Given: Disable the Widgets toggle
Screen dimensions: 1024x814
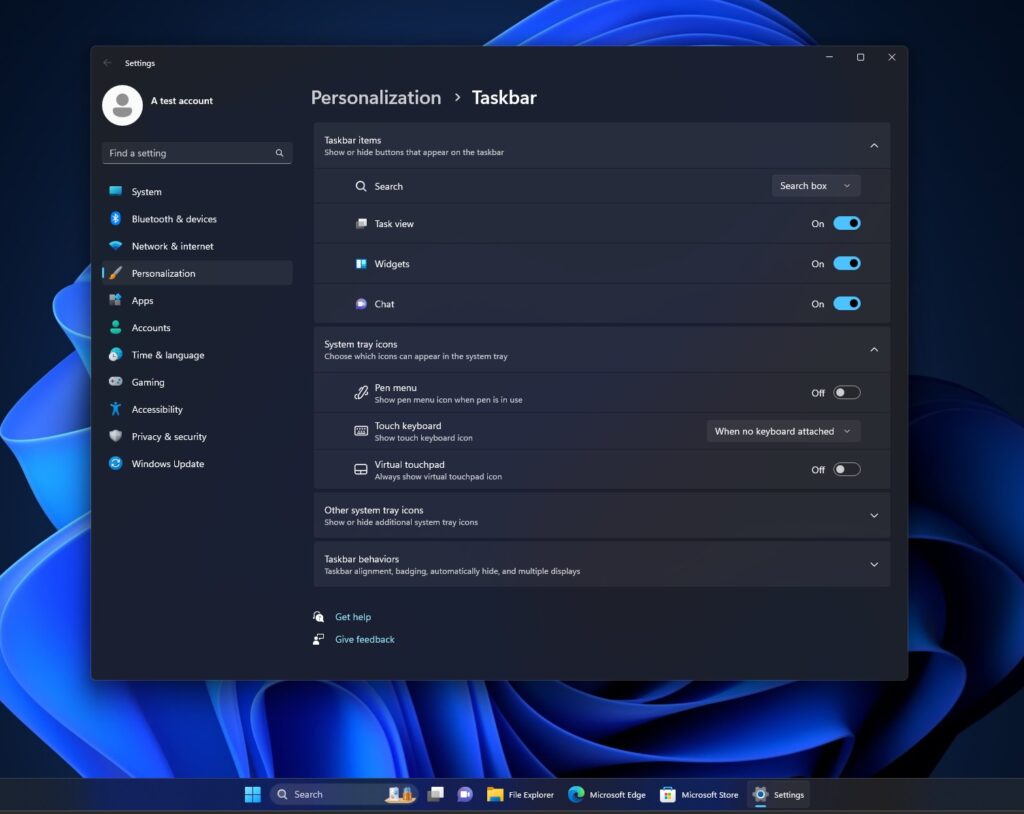Looking at the screenshot, I should click(x=845, y=263).
